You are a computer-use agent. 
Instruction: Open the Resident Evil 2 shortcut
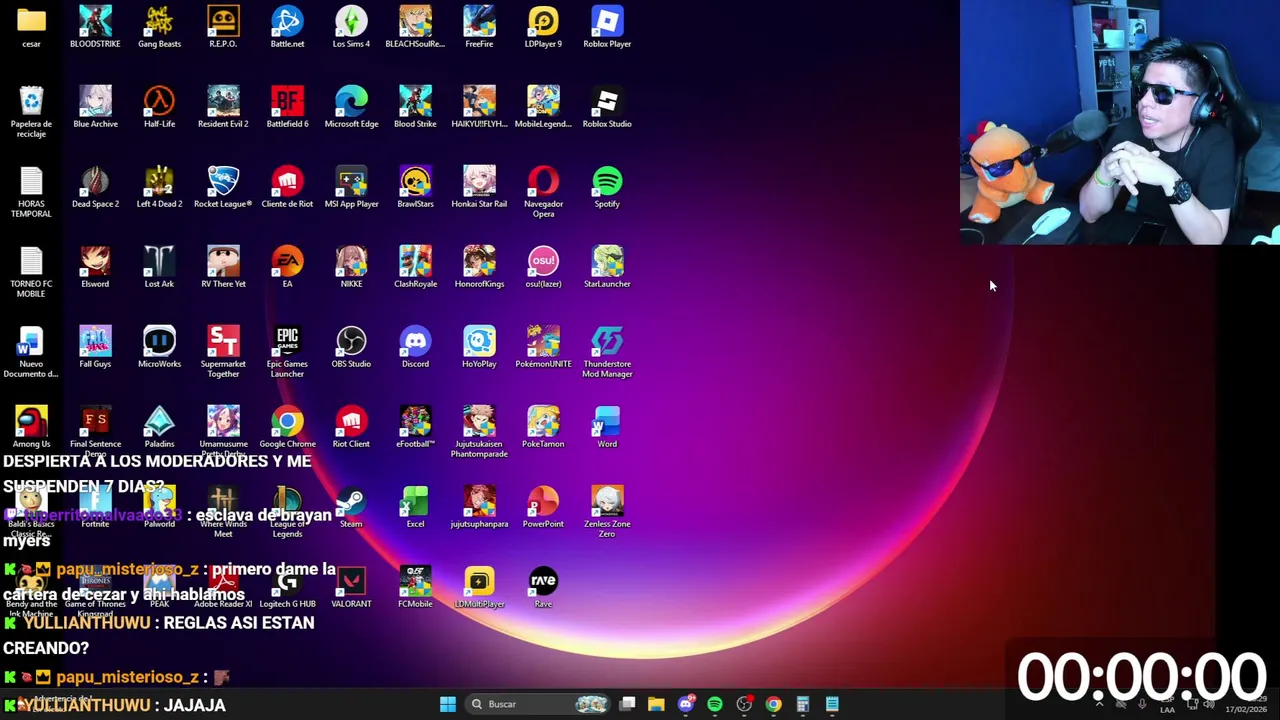223,107
